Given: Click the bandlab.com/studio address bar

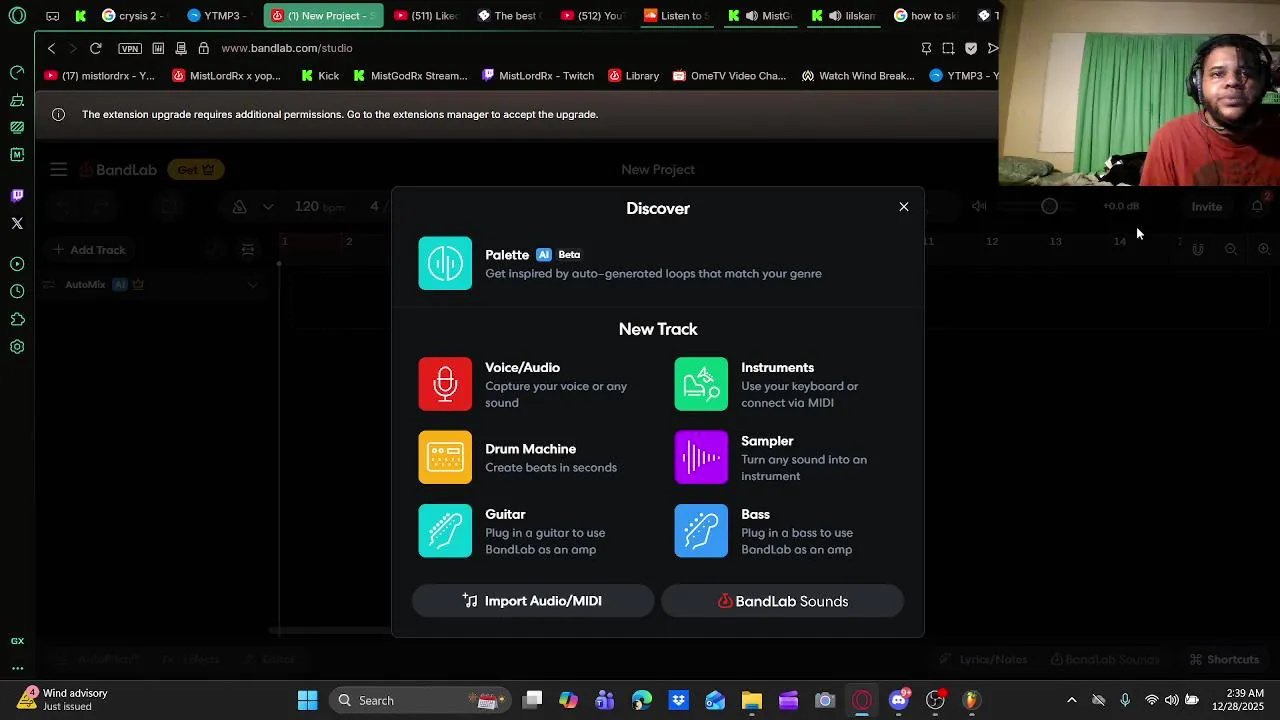Looking at the screenshot, I should (287, 48).
